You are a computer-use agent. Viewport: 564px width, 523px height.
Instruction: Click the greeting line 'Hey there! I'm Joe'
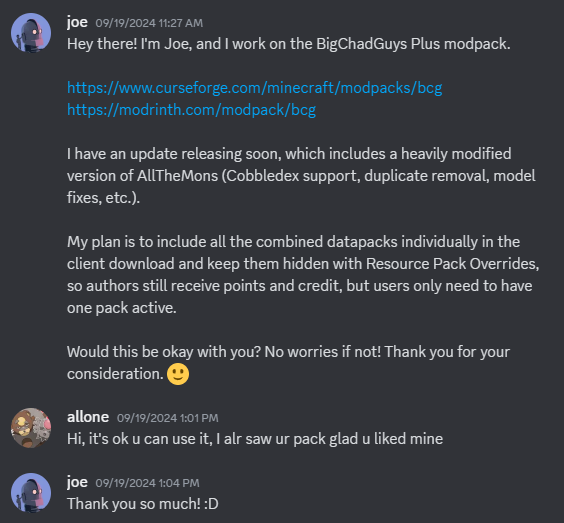coord(289,44)
